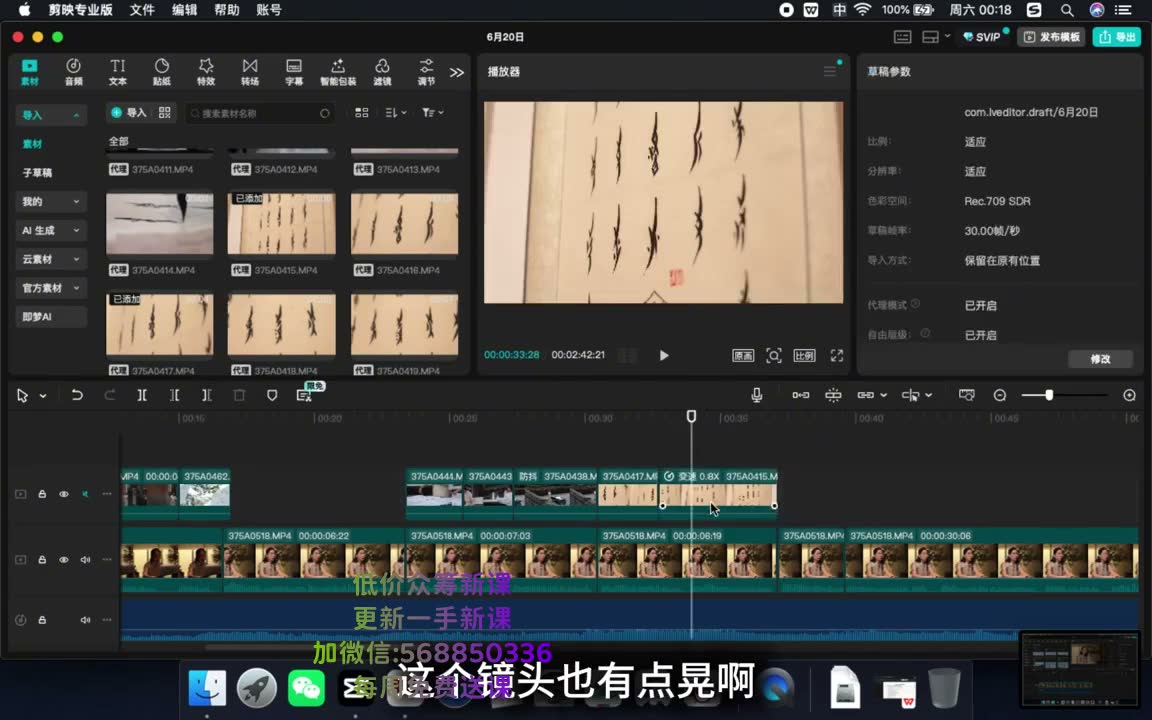Toggle linkage icon in timeline toolbar
Image resolution: width=1152 pixels, height=720 pixels.
pos(865,395)
